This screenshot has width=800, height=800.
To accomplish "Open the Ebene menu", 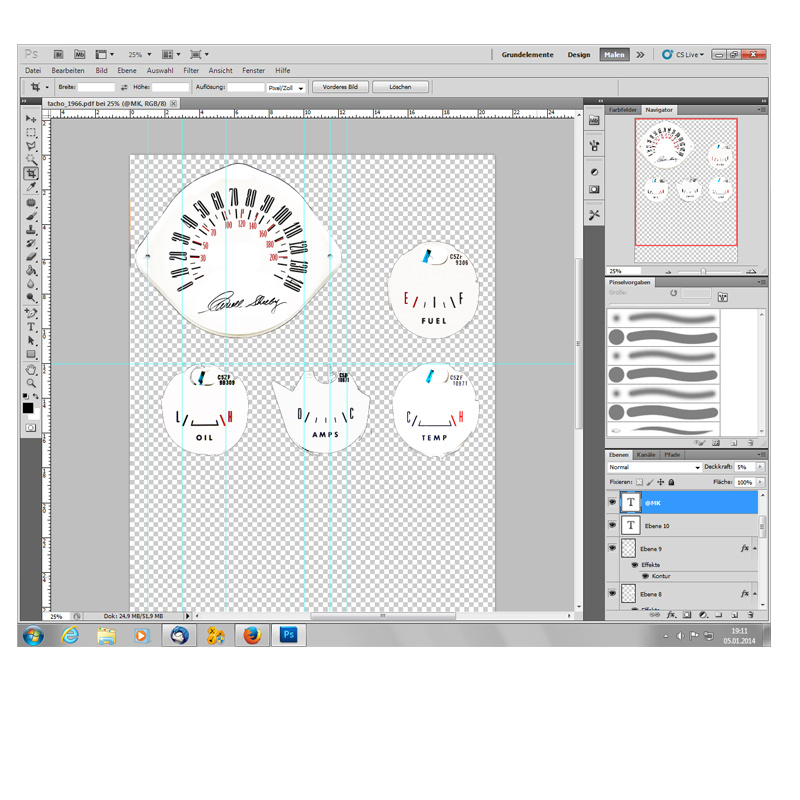I will (x=127, y=70).
